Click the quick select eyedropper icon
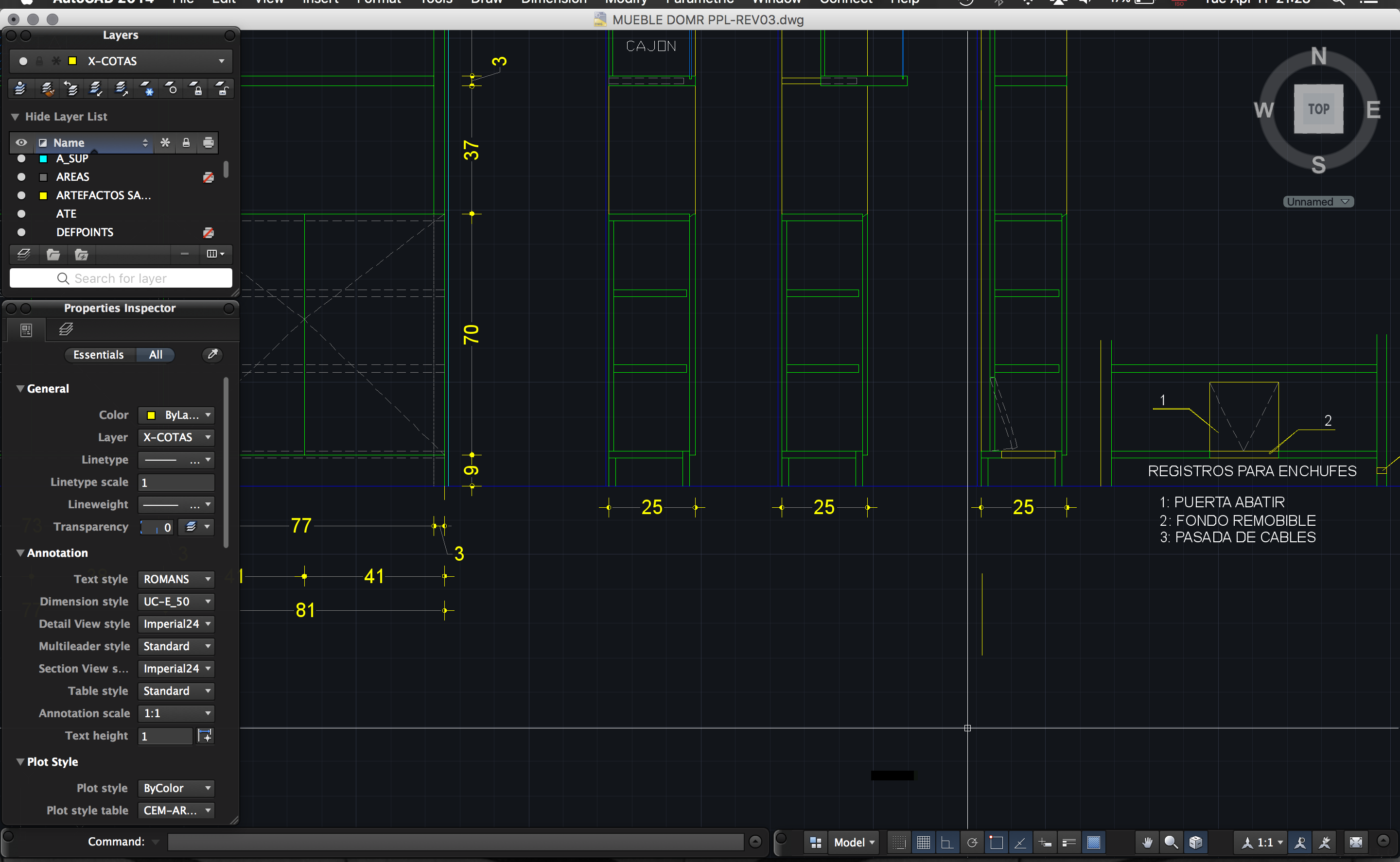 [212, 355]
